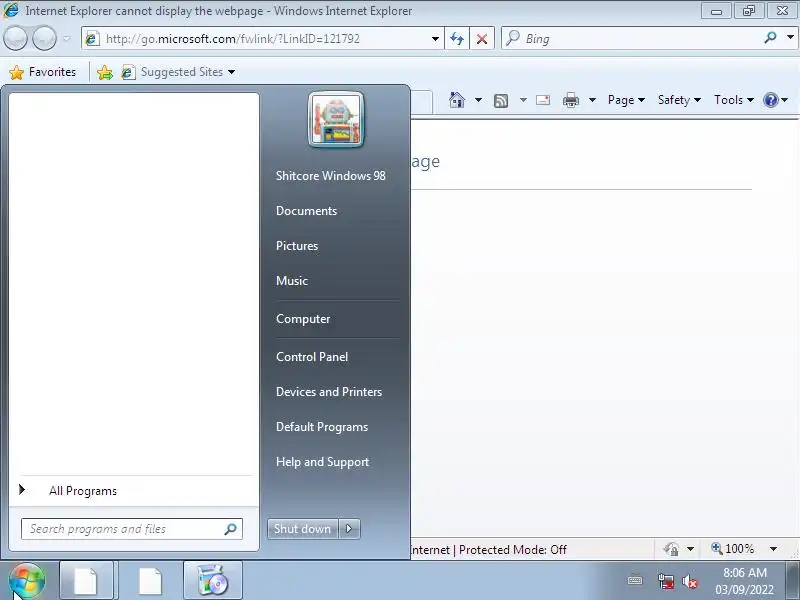The width and height of the screenshot is (800, 600).
Task: Open Shitcore Windows 98 user folder
Action: tap(331, 176)
